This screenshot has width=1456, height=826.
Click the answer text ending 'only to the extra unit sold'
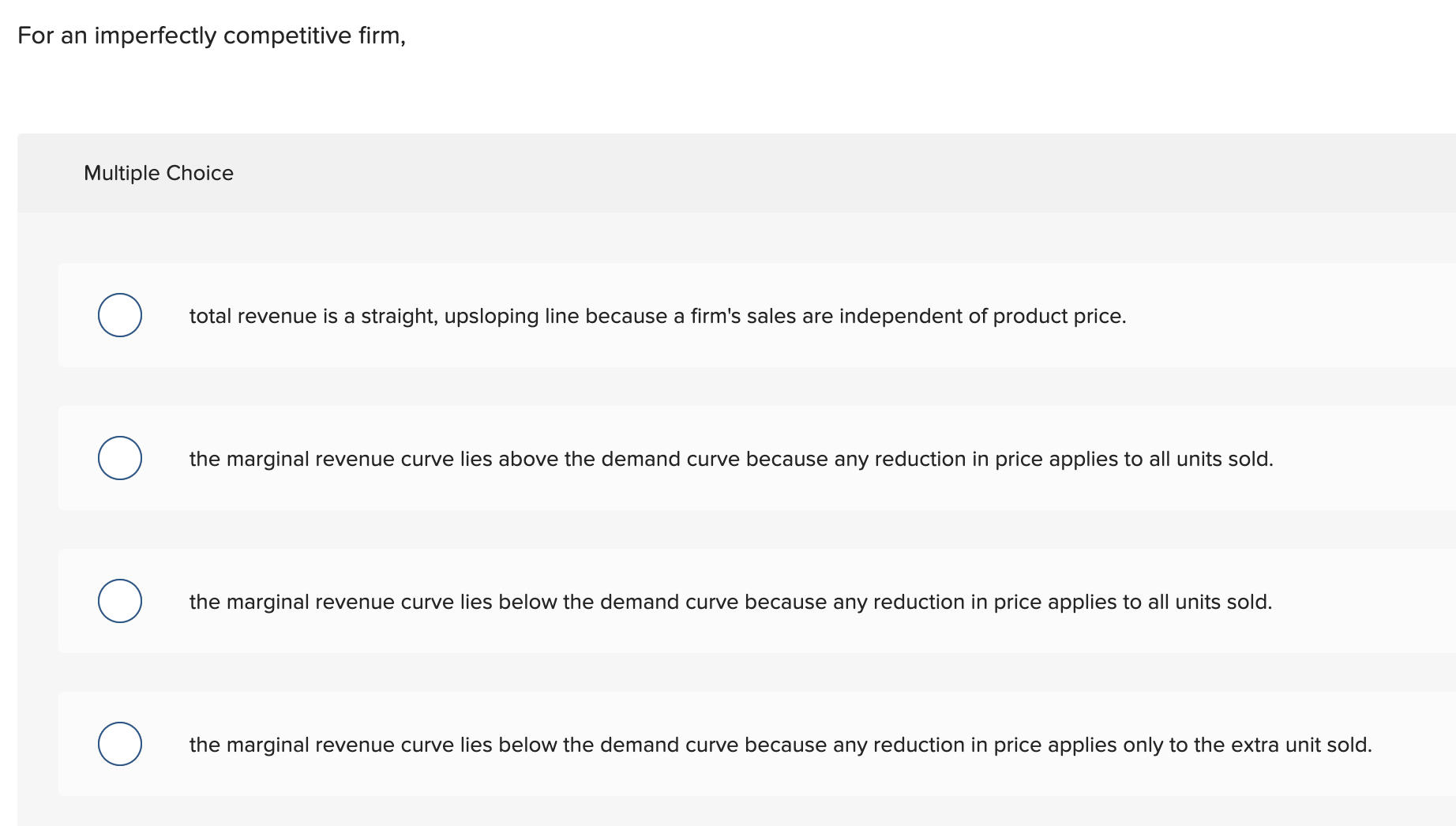pos(780,745)
